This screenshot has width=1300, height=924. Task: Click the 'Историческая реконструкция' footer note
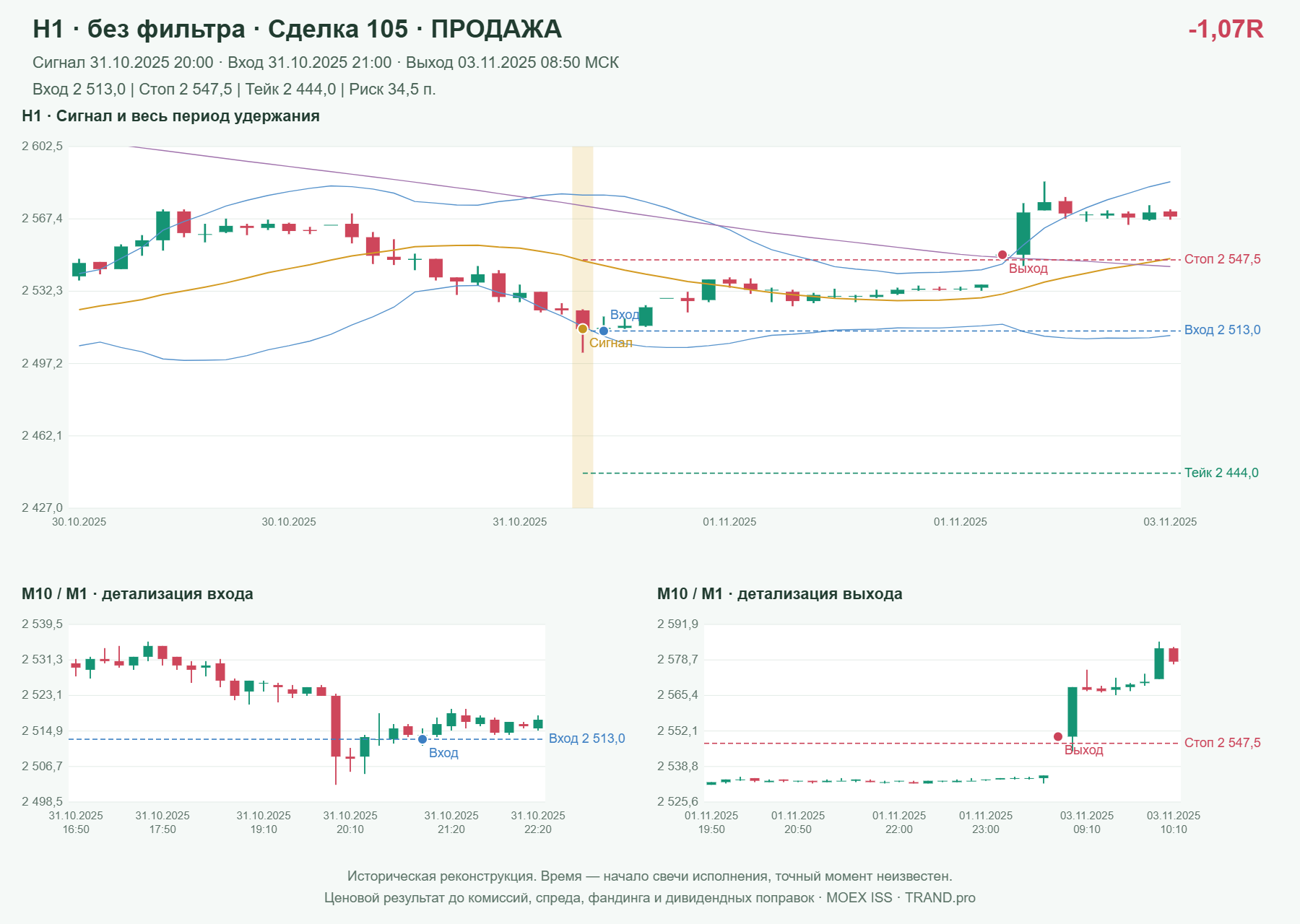[x=650, y=876]
